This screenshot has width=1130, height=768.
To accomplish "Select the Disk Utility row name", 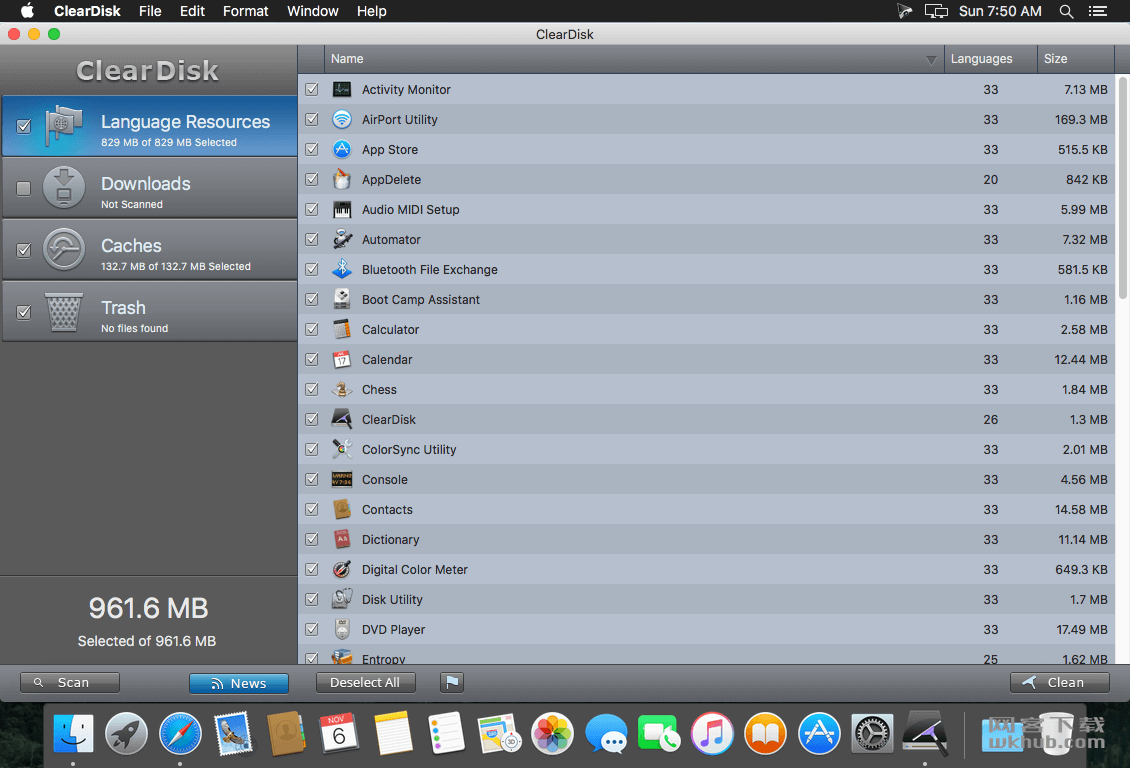I will coord(392,599).
